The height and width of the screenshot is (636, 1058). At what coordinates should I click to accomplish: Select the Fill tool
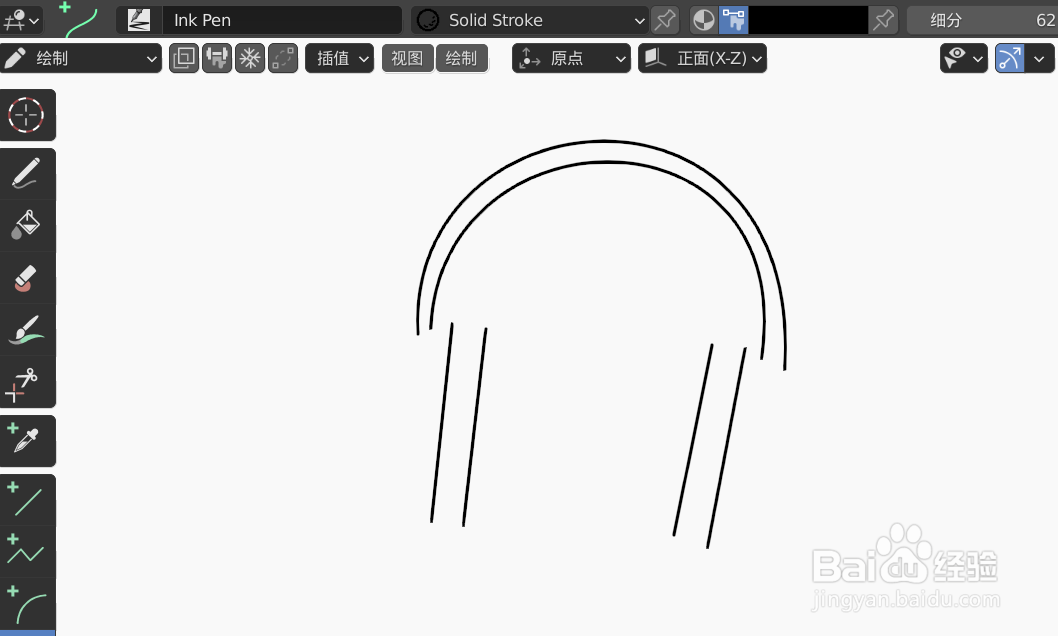[x=27, y=225]
